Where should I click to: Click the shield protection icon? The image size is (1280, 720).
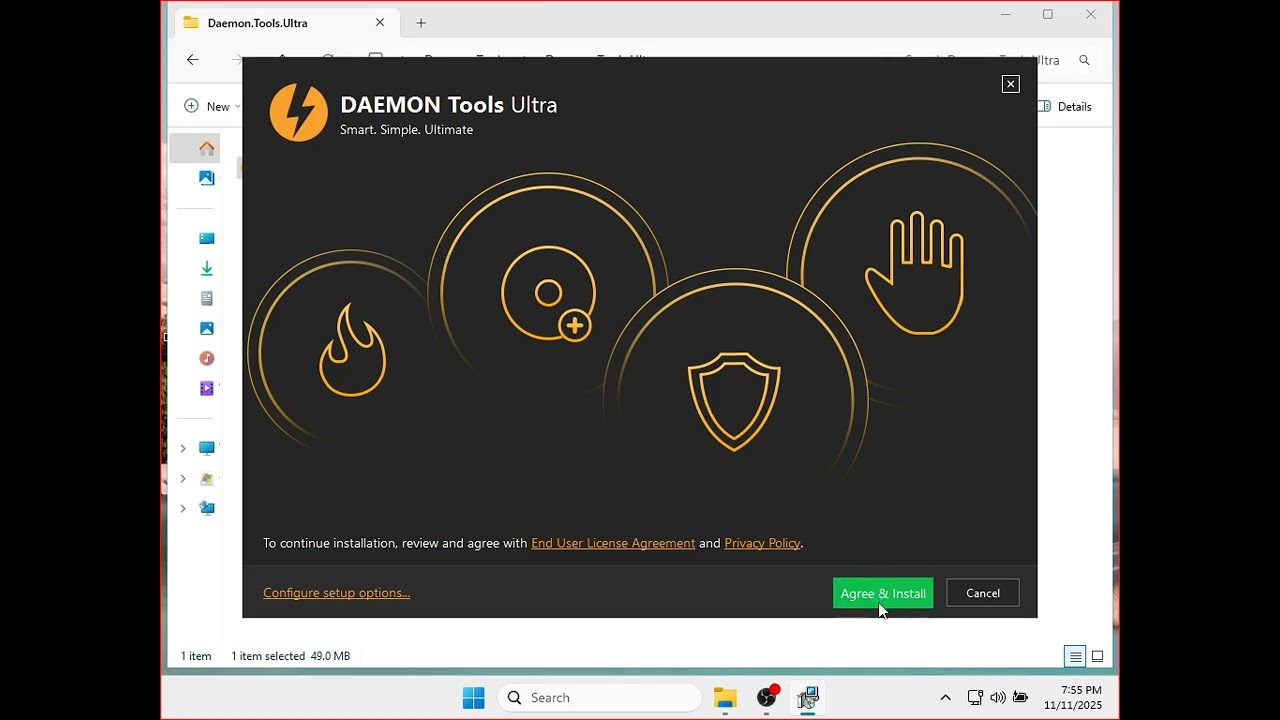[x=734, y=401]
